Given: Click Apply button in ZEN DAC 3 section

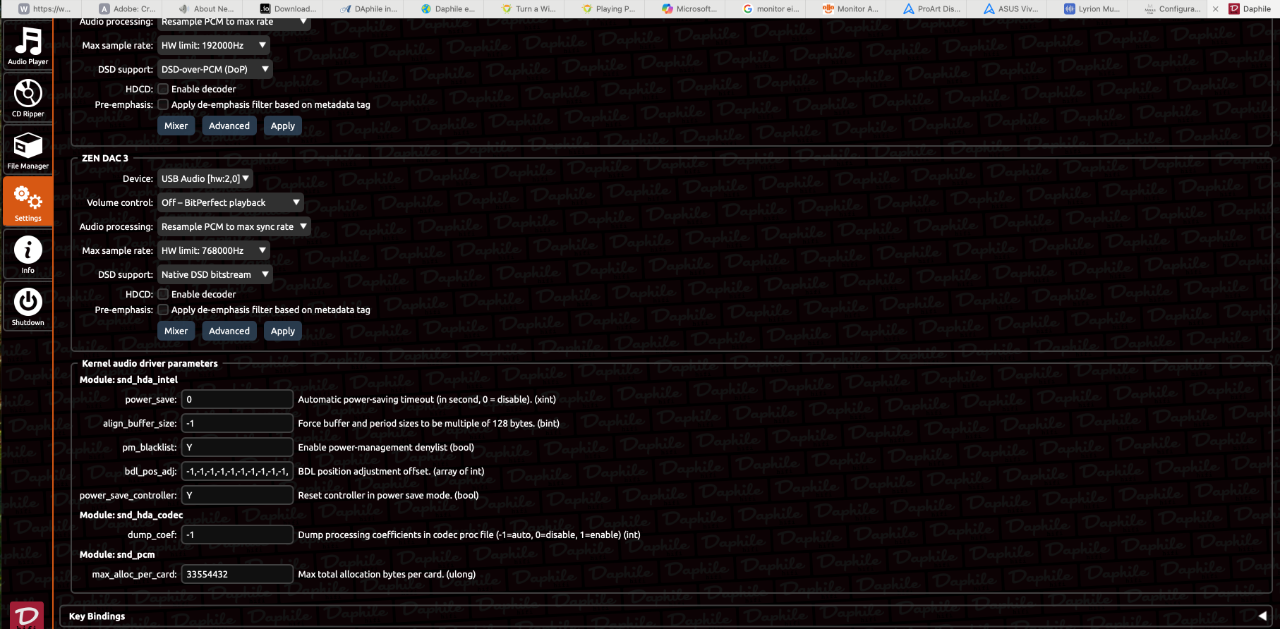Looking at the screenshot, I should (283, 331).
